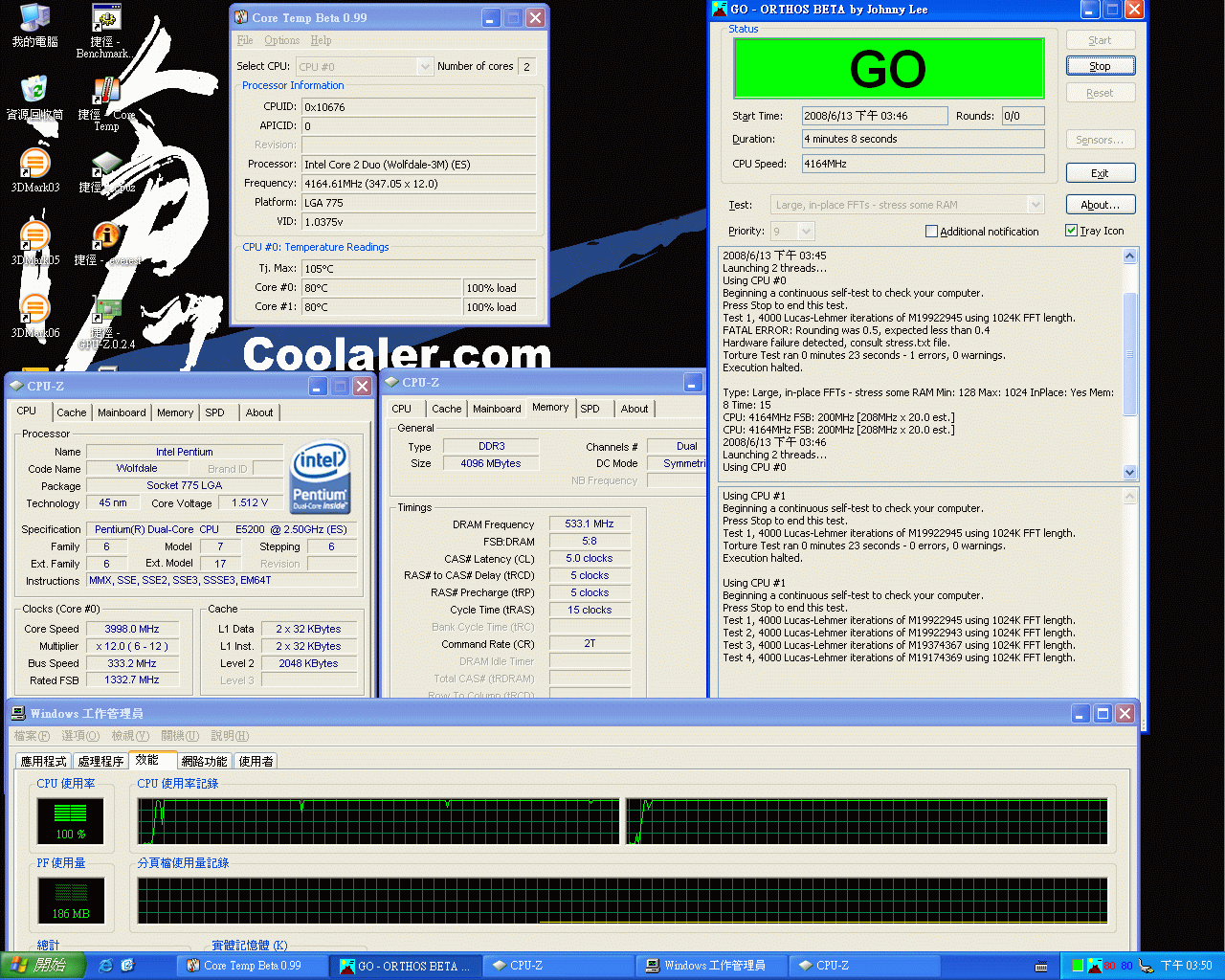1225x980 pixels.
Task: Click the green CPU usage tray icon
Action: tap(1078, 966)
